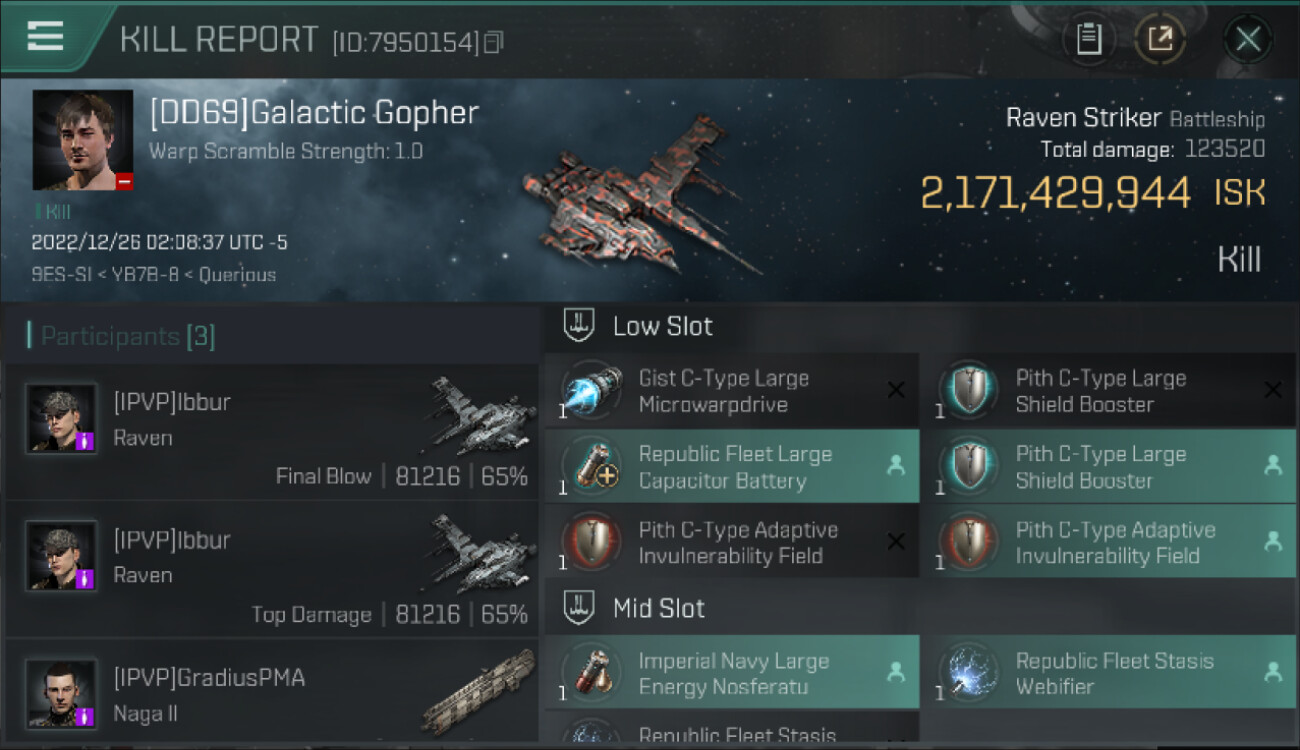Copy the kill report ID icon
1300x750 pixels.
click(x=493, y=42)
